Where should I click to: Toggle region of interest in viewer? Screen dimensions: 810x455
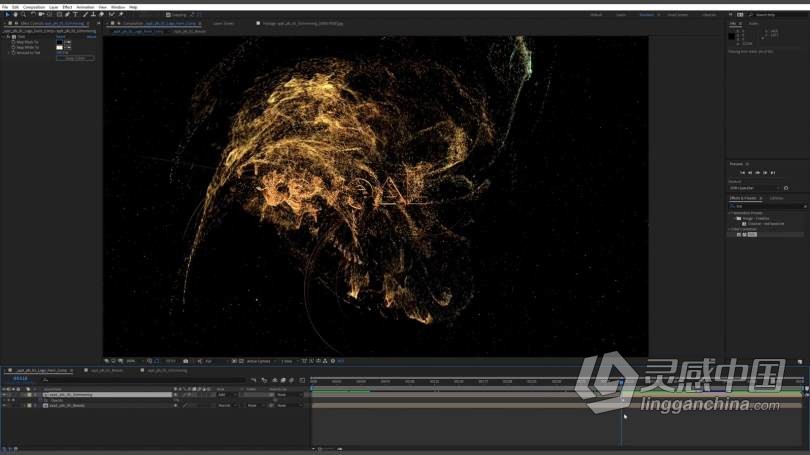(x=234, y=361)
